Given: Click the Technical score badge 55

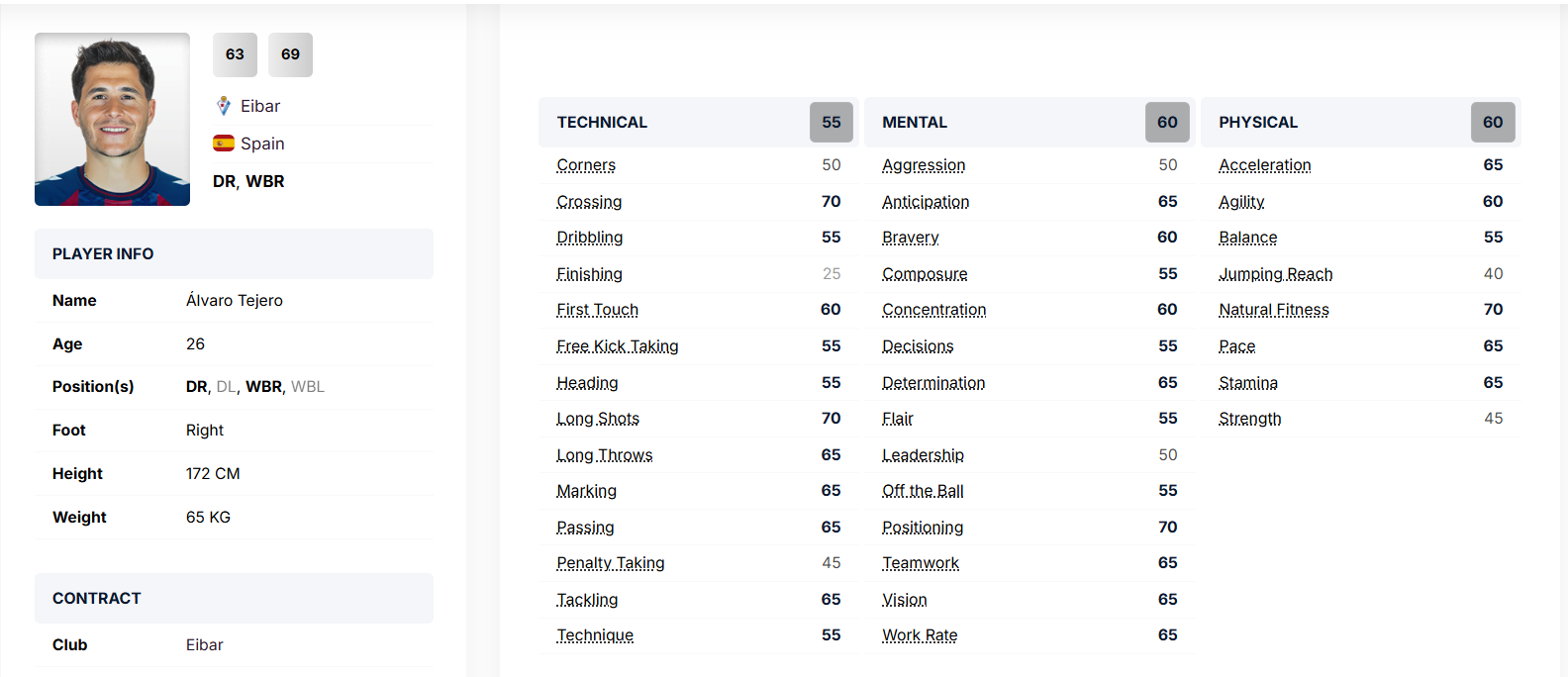Looking at the screenshot, I should click(831, 123).
